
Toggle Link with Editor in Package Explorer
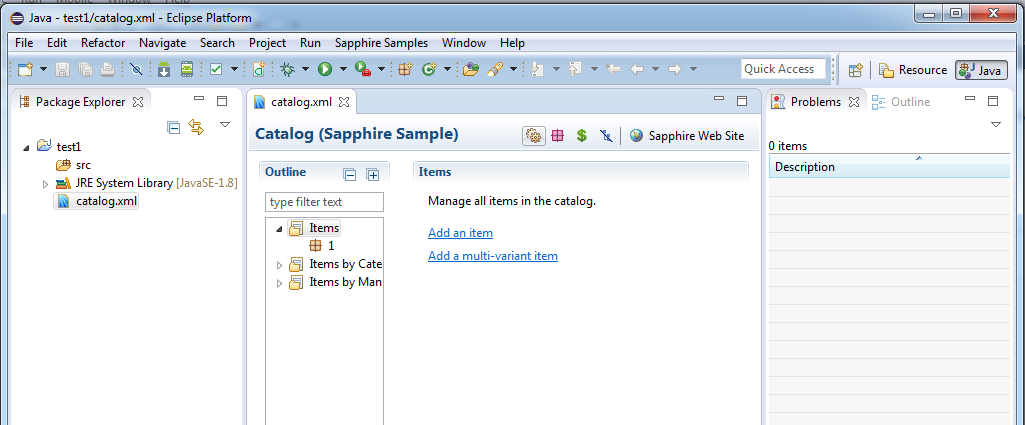click(x=196, y=127)
